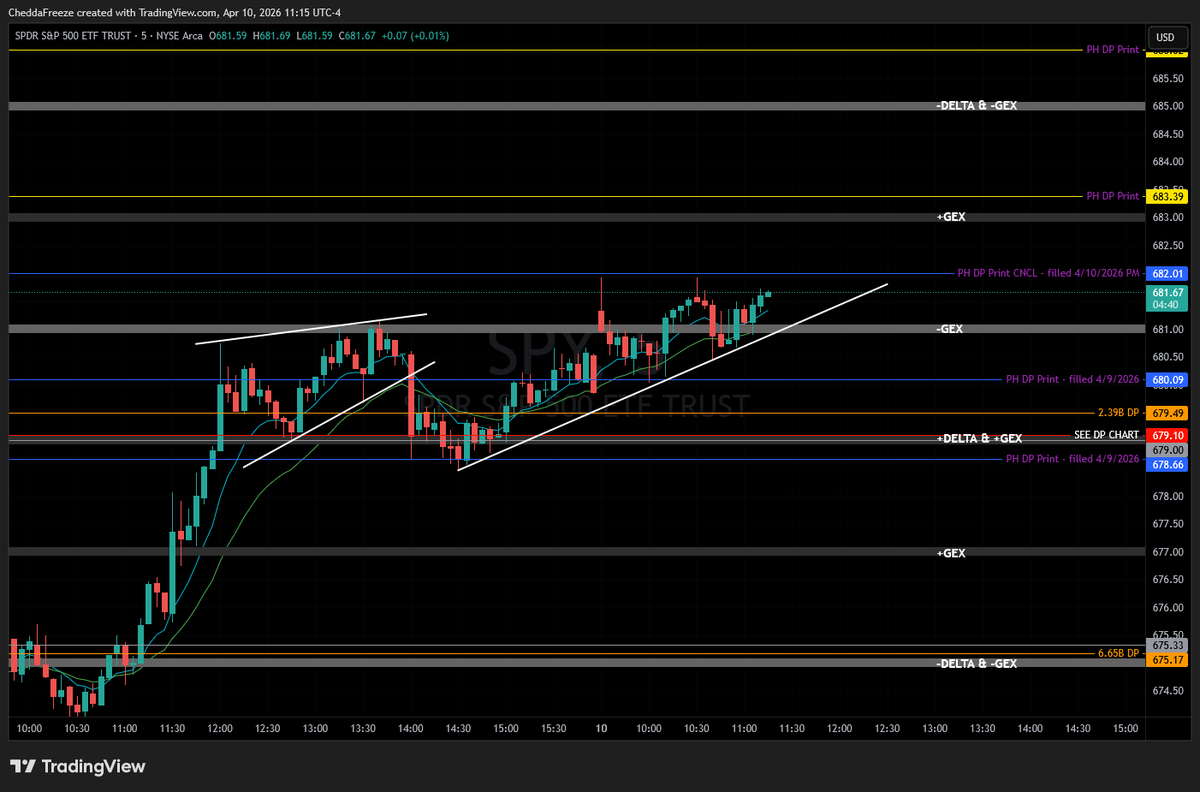The height and width of the screenshot is (792, 1200).
Task: Click the orange 675.17 price tag
Action: (1168, 660)
